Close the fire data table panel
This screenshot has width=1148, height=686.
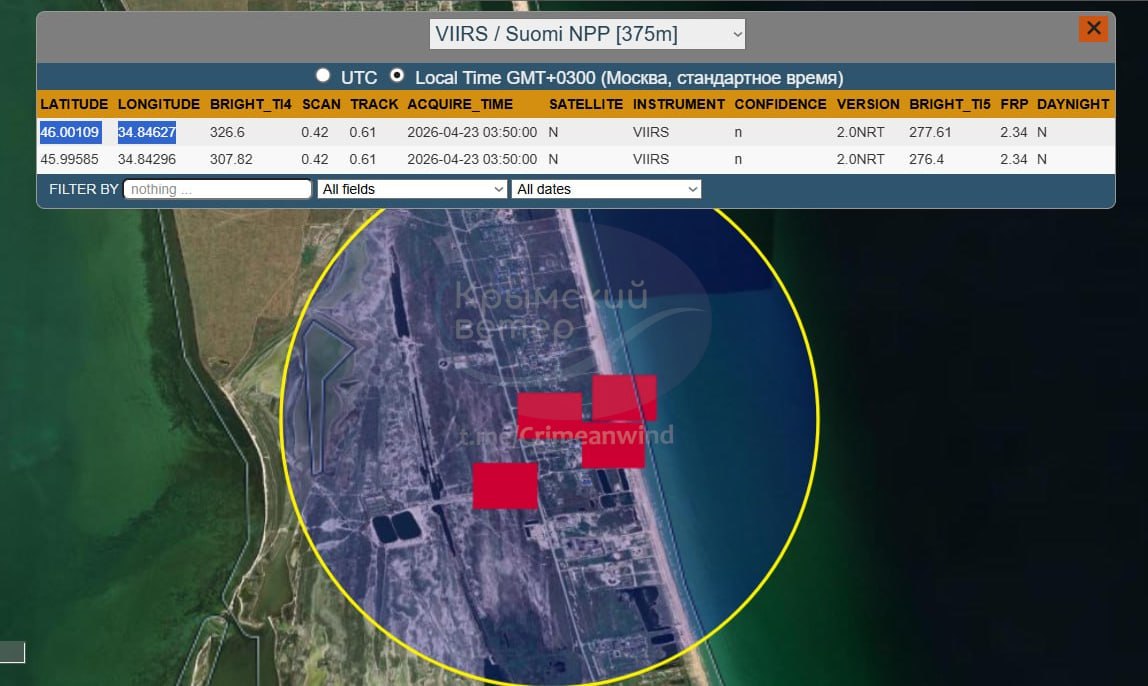tap(1093, 29)
